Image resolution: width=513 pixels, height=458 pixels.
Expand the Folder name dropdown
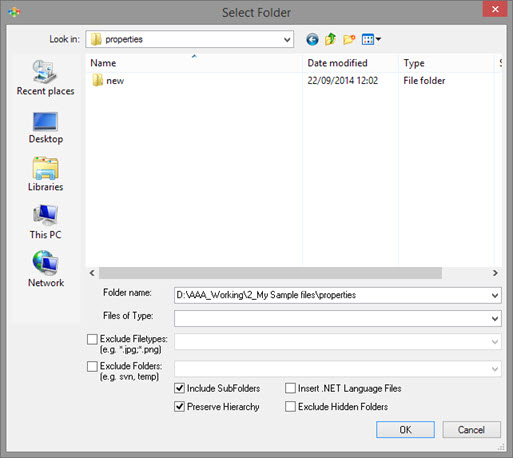pos(495,295)
